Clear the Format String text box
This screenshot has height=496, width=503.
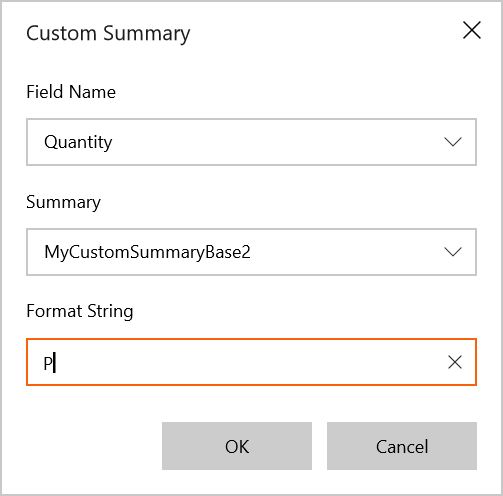coord(455,362)
